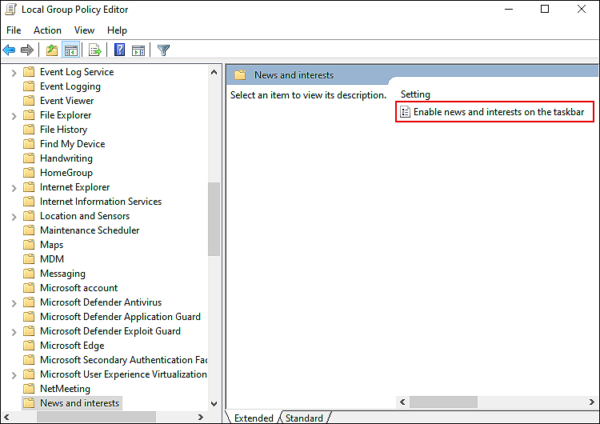Click the Back arrow in toolbar
This screenshot has width=600, height=424.
pos(10,50)
